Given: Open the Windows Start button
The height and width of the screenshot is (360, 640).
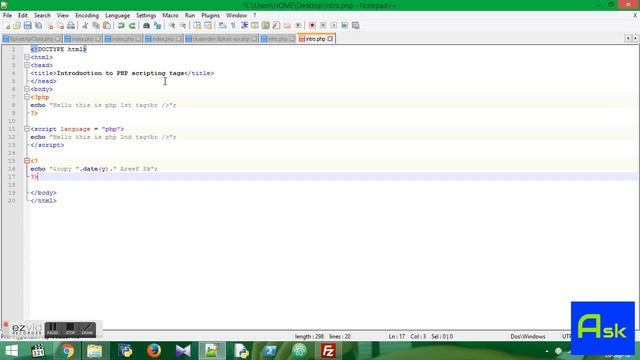Looking at the screenshot, I should coord(11,351).
